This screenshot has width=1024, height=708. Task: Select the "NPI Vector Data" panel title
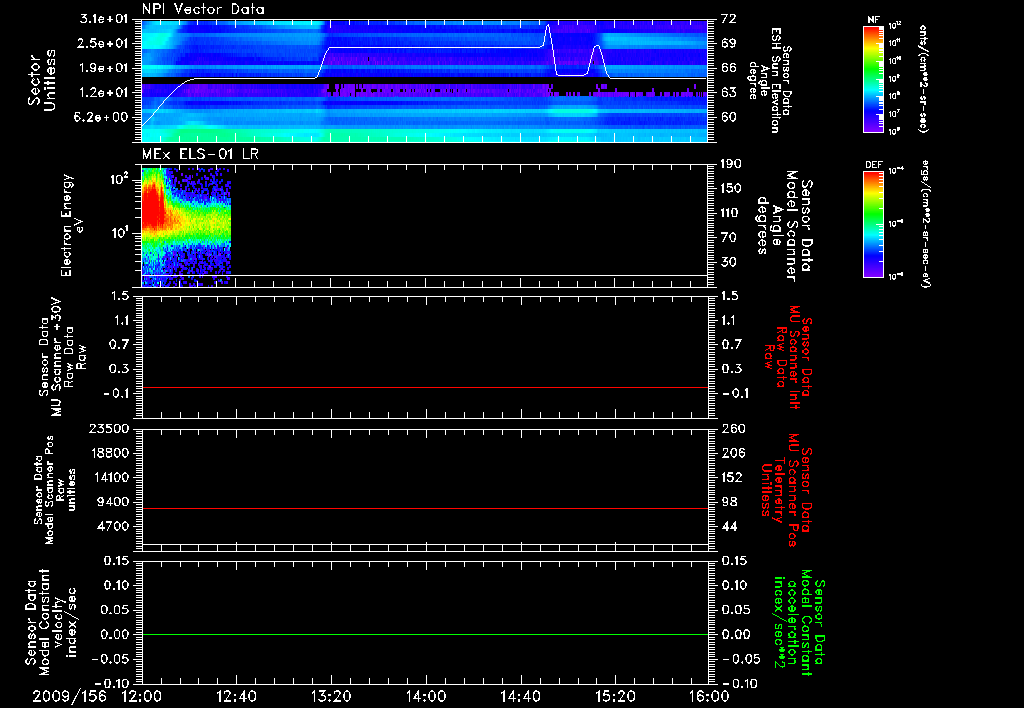[x=203, y=9]
